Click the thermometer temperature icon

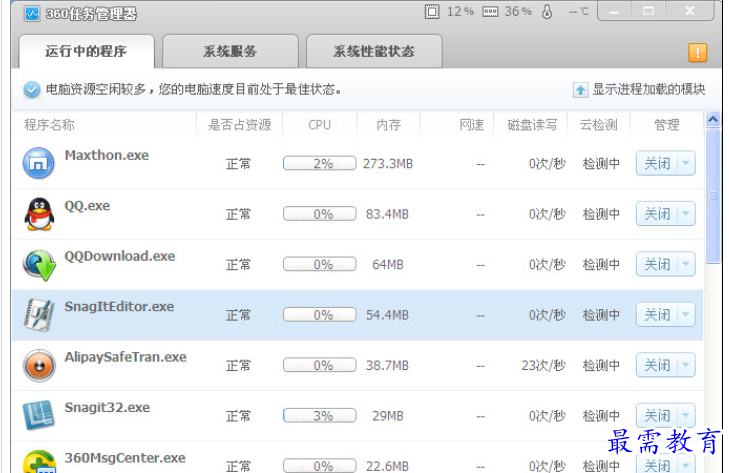coord(547,12)
